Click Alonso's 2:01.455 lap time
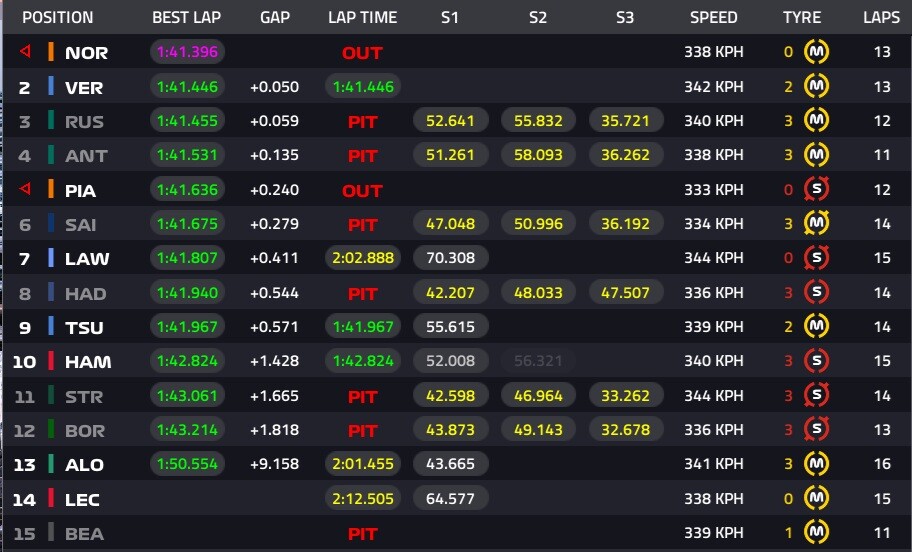The width and height of the screenshot is (912, 552). tap(362, 464)
